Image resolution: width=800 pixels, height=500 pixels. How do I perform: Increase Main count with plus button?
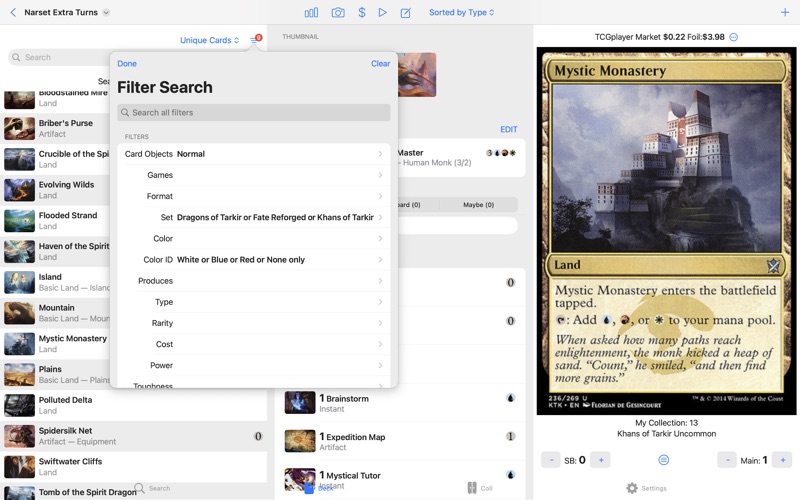click(x=782, y=460)
